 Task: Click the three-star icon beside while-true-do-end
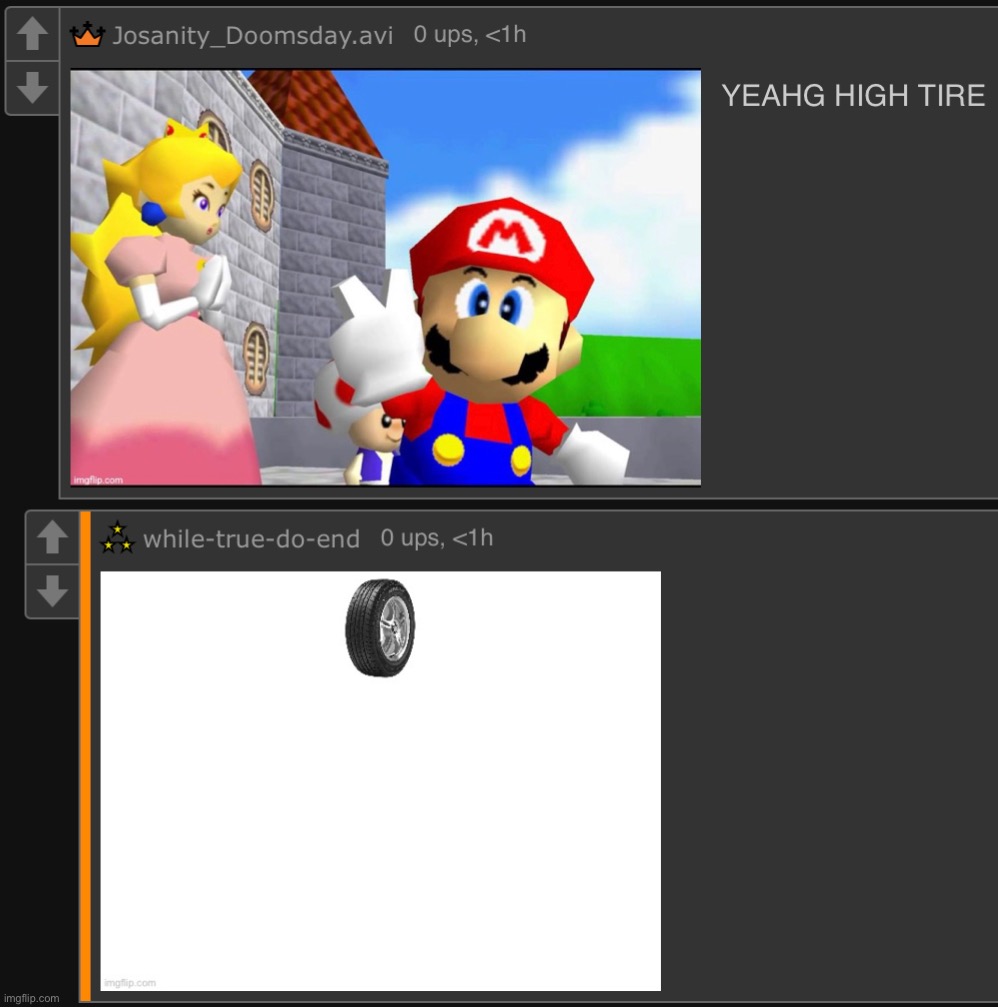coord(118,538)
